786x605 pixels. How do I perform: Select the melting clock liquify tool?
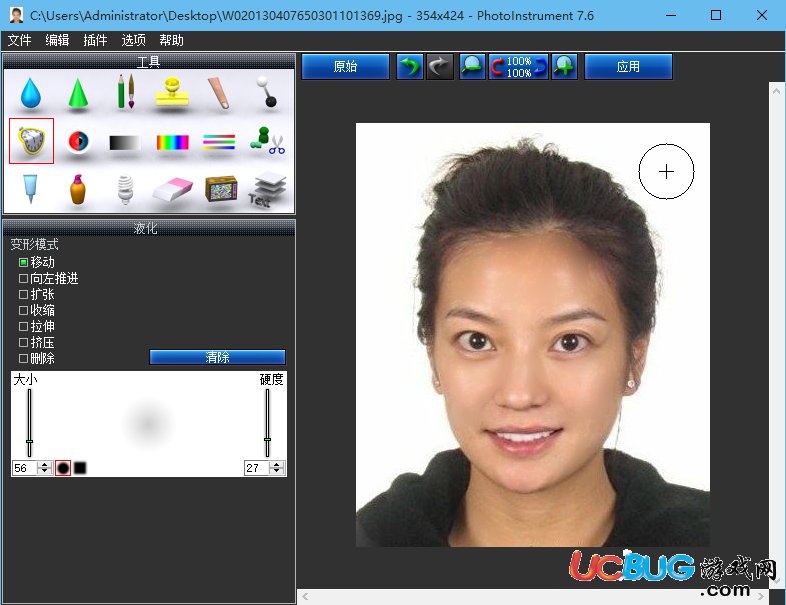tap(31, 141)
